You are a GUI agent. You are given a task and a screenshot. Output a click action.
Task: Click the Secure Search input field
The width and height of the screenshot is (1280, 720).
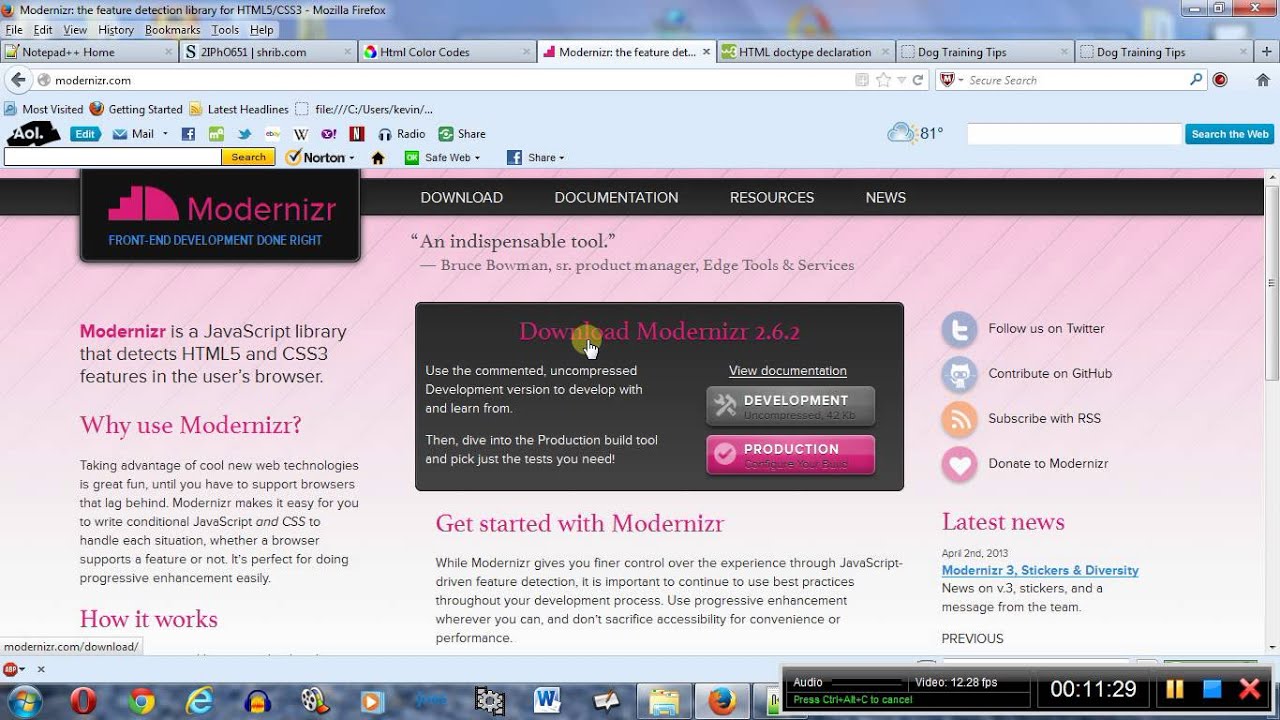[x=1077, y=80]
